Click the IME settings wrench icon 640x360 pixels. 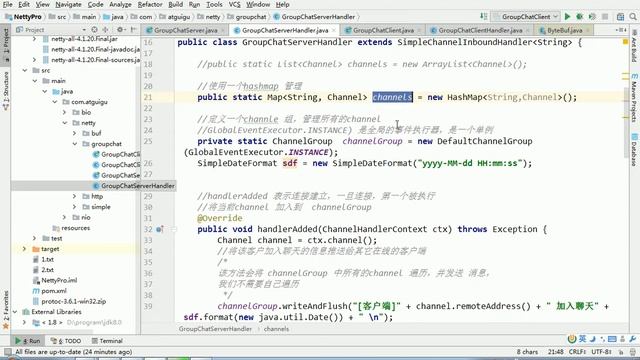[633, 339]
